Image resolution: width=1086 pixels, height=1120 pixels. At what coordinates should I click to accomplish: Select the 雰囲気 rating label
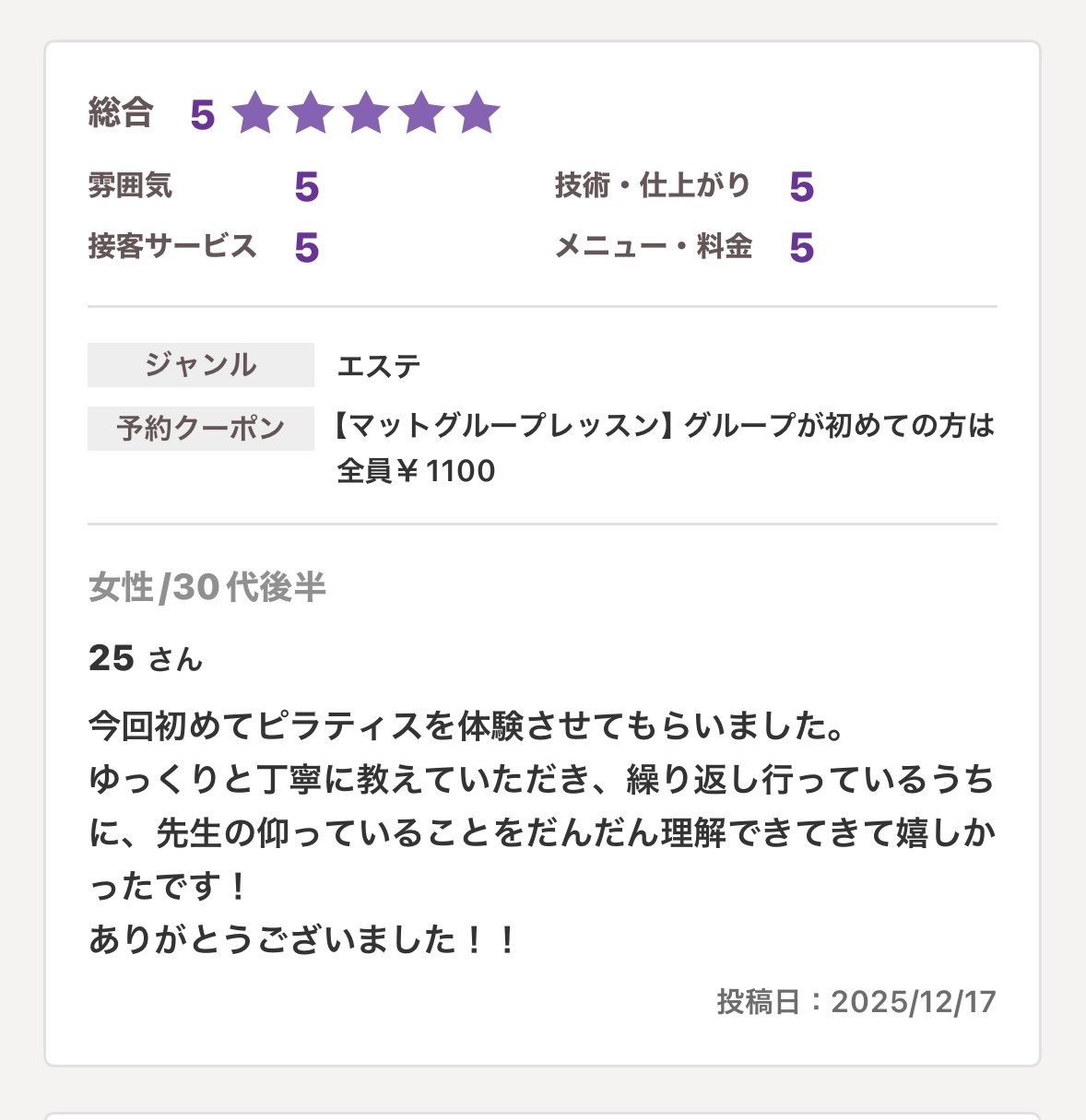click(130, 185)
